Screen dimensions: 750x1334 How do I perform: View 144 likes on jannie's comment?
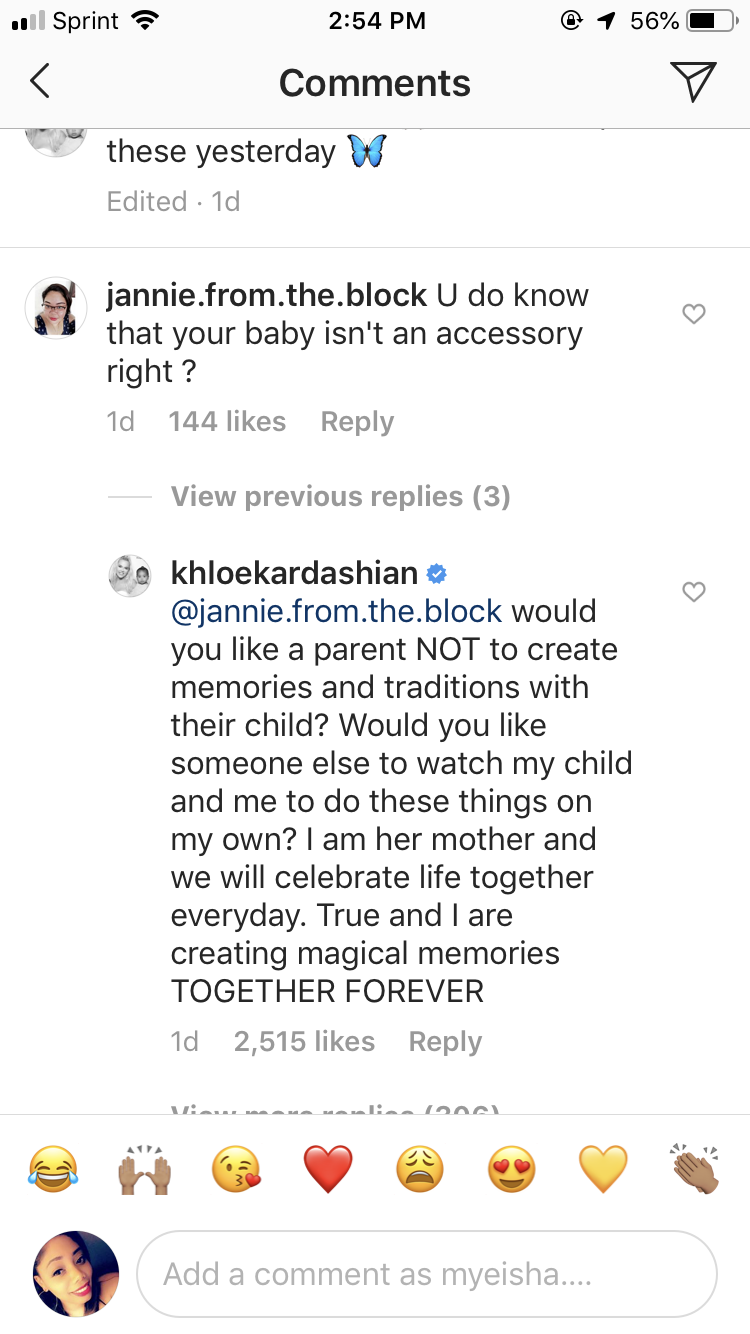click(227, 422)
